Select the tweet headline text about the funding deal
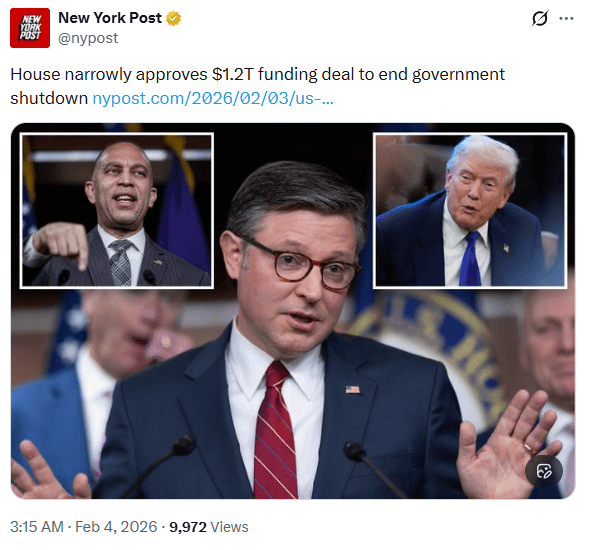Viewport: 592px width, 550px height. [x=257, y=86]
